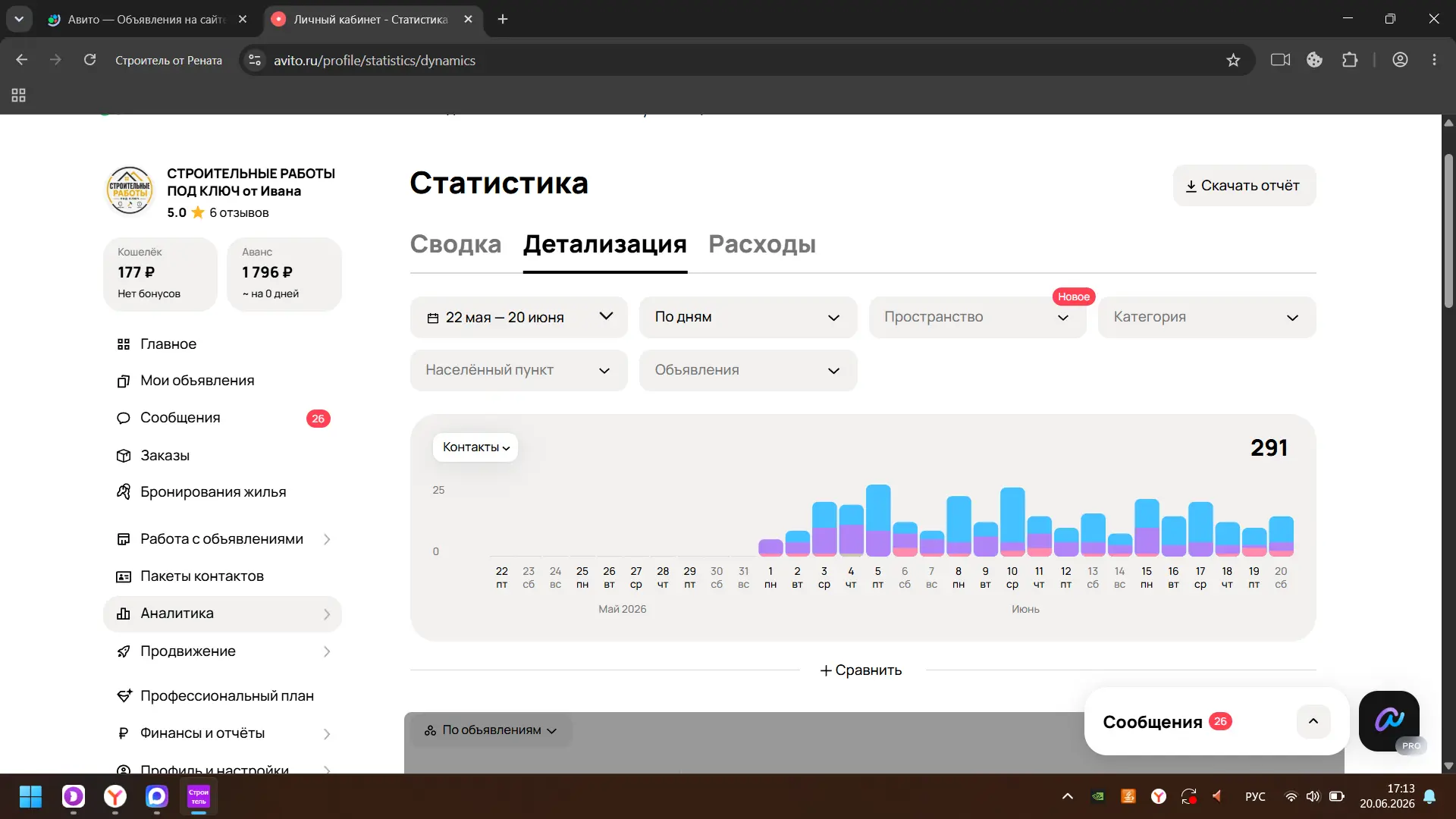
Task: Open the browser profile icon
Action: (1400, 60)
